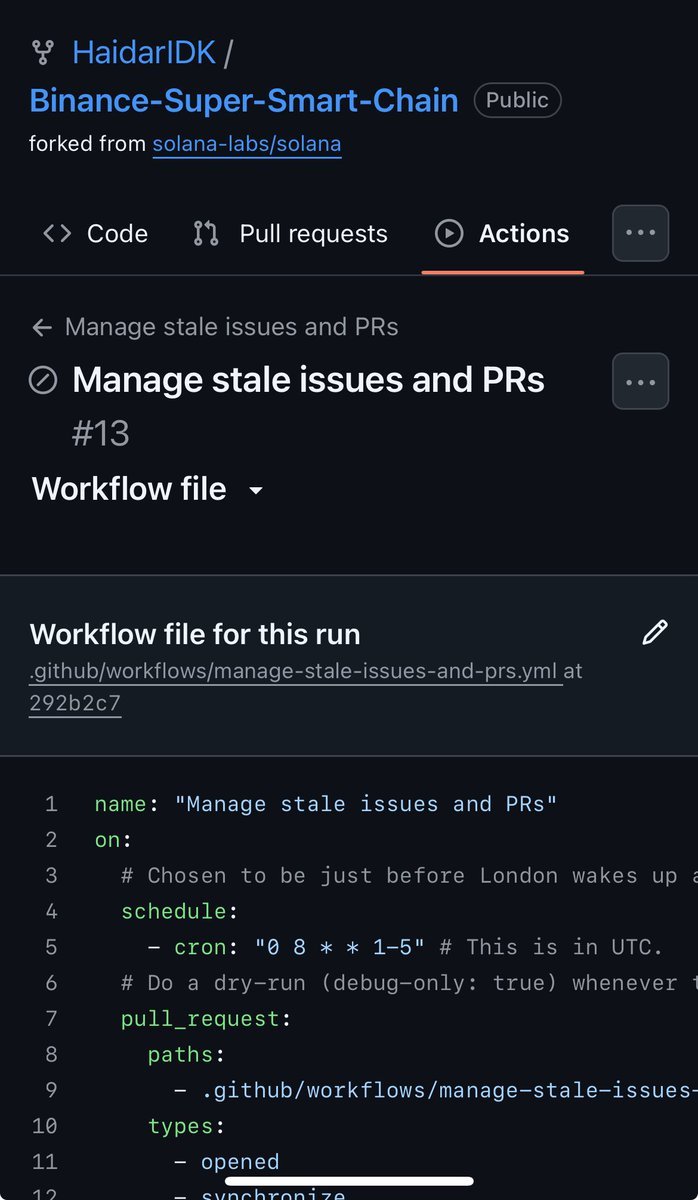Click the pull_request key on line 7
This screenshot has width=698, height=1200.
[206, 1019]
